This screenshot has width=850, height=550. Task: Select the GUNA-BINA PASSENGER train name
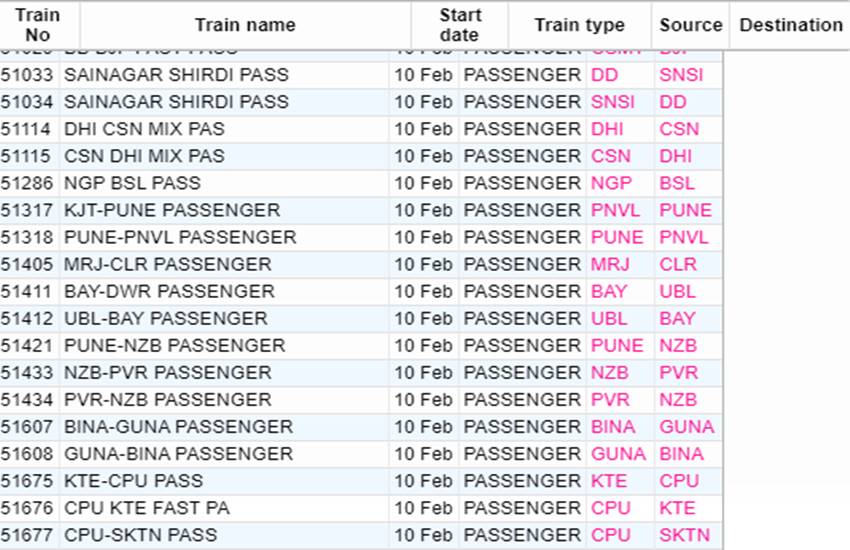(x=178, y=454)
